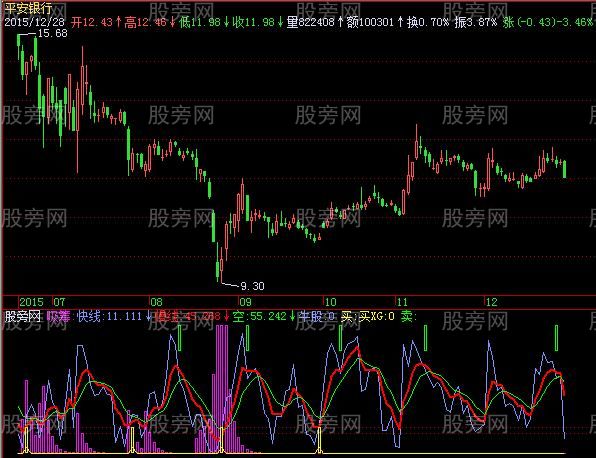Select the 11 month marker on timeline
The width and height of the screenshot is (596, 458).
click(x=402, y=302)
